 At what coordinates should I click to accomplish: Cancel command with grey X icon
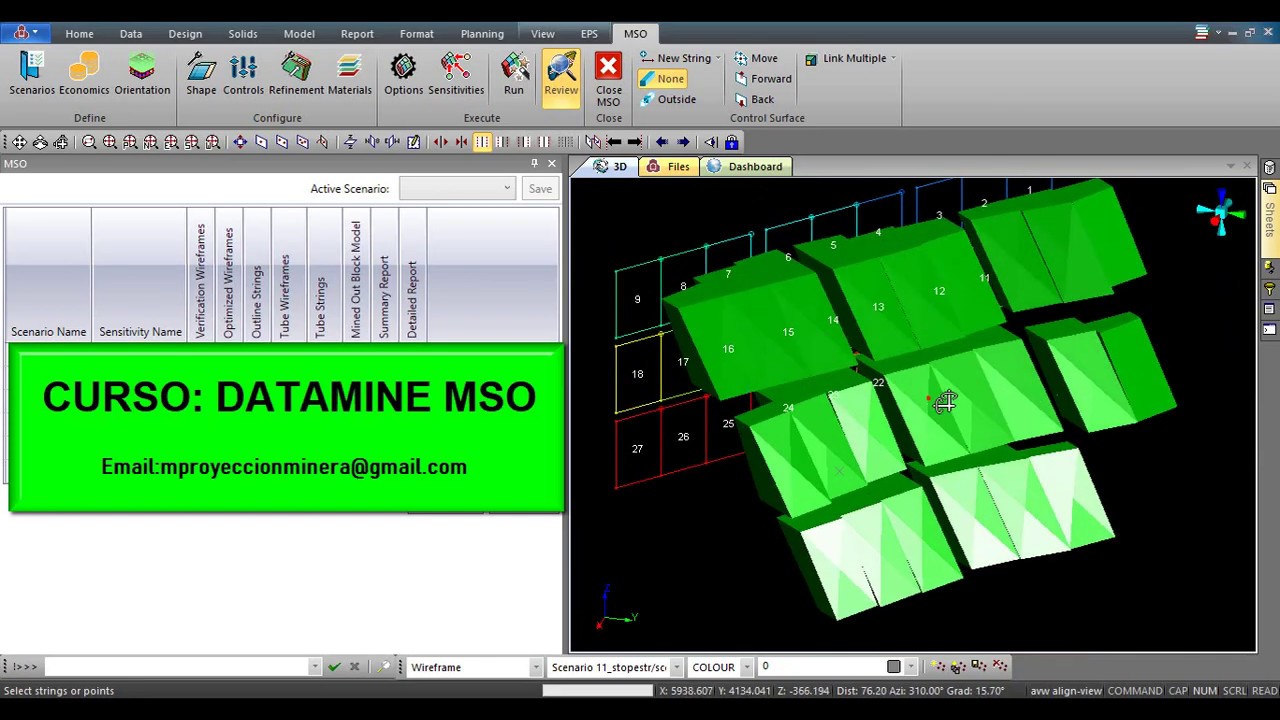click(354, 667)
